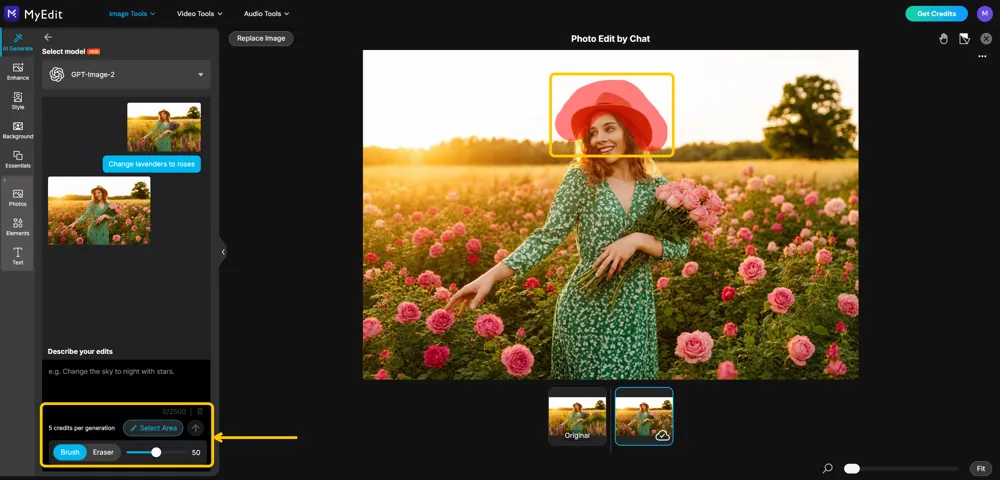Open the AI Generate sidebar tool
This screenshot has height=480, width=1000.
[x=17, y=42]
